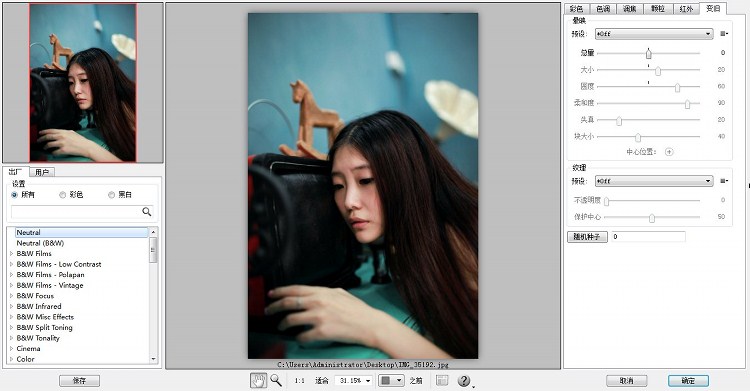The width and height of the screenshot is (750, 391).
Task: Click the 之前 before button
Action: tap(416, 380)
